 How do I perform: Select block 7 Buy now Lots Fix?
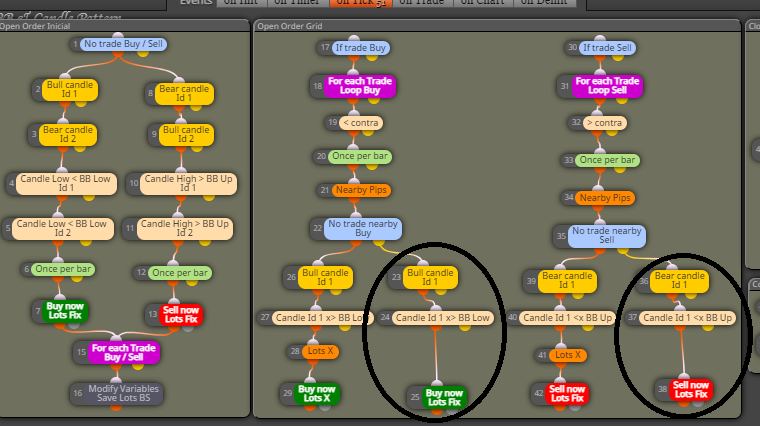[65, 311]
